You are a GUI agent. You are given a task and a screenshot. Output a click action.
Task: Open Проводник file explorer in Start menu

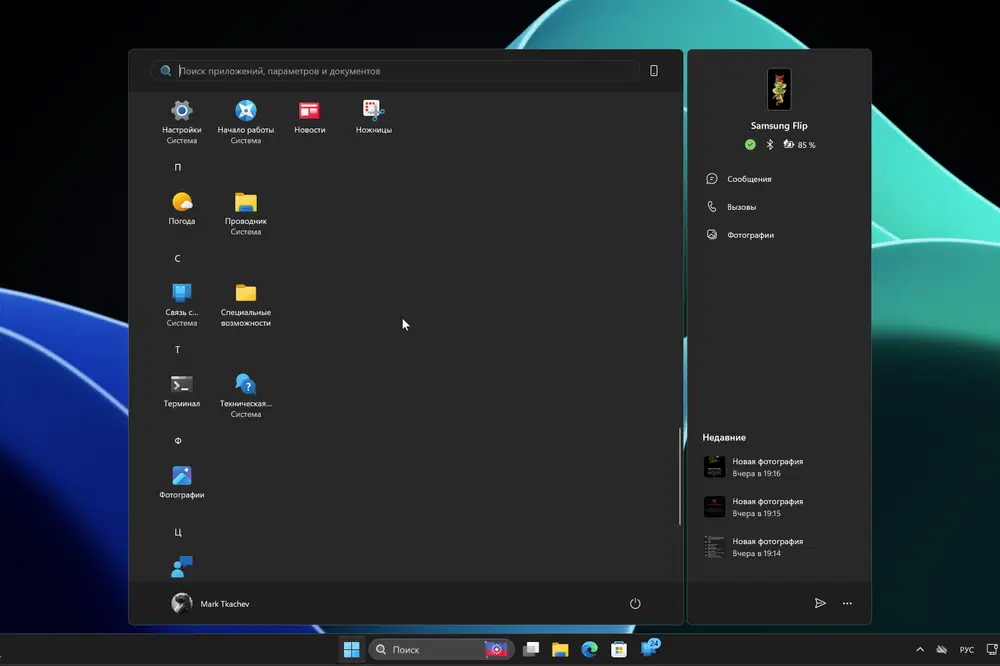click(x=246, y=213)
